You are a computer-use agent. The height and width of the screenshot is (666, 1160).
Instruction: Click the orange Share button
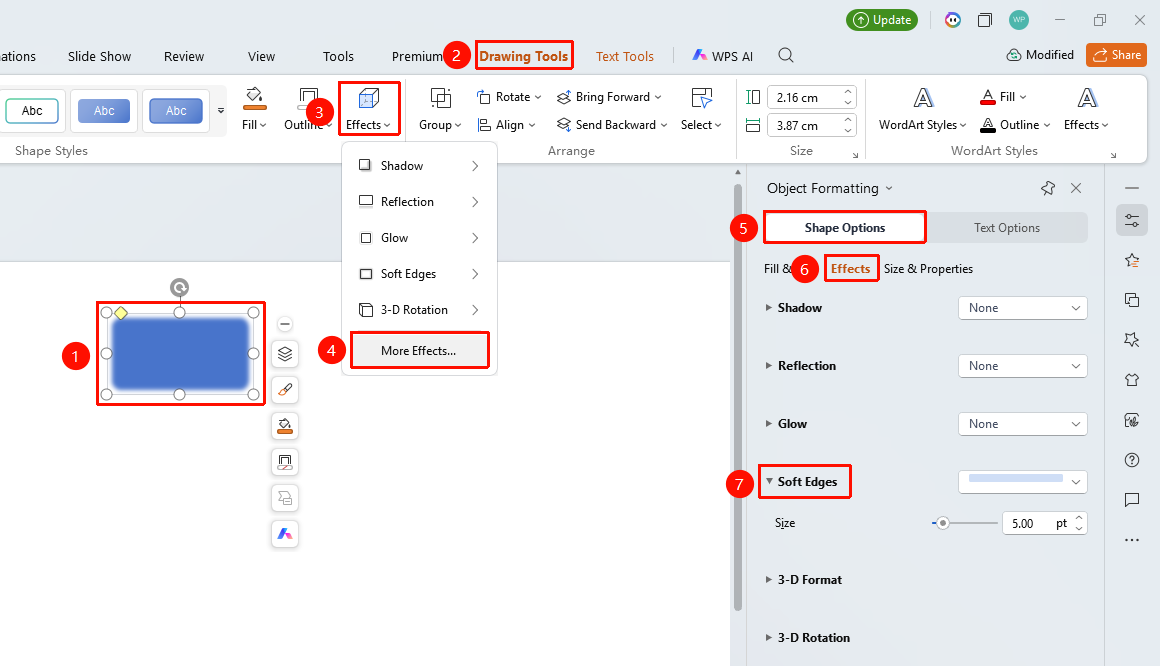[1116, 55]
